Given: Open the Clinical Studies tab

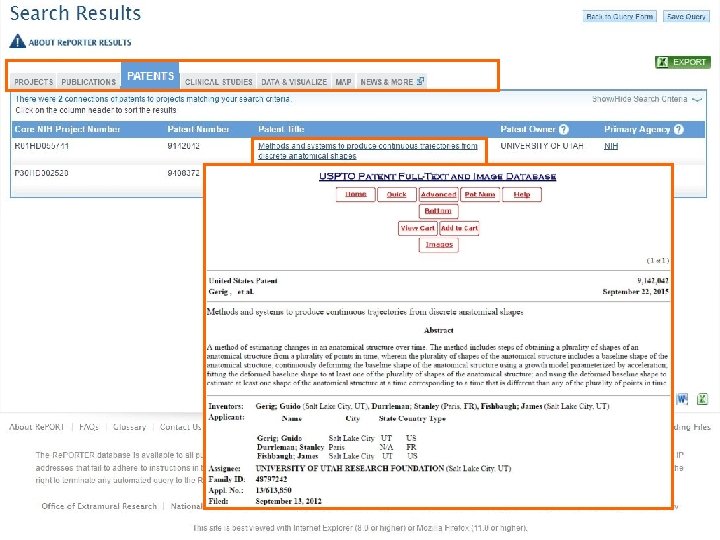Looking at the screenshot, I should pos(219,82).
